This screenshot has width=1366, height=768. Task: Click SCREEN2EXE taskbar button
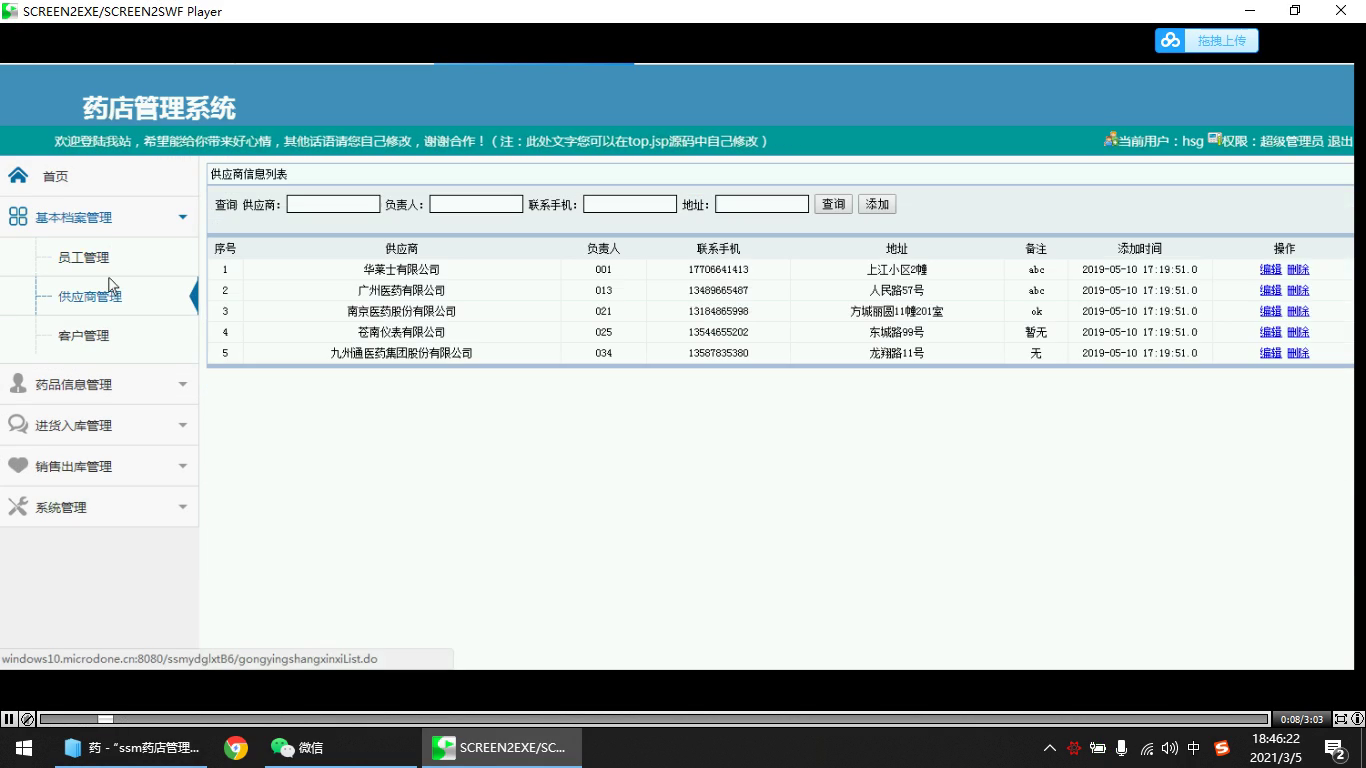pyautogui.click(x=502, y=748)
